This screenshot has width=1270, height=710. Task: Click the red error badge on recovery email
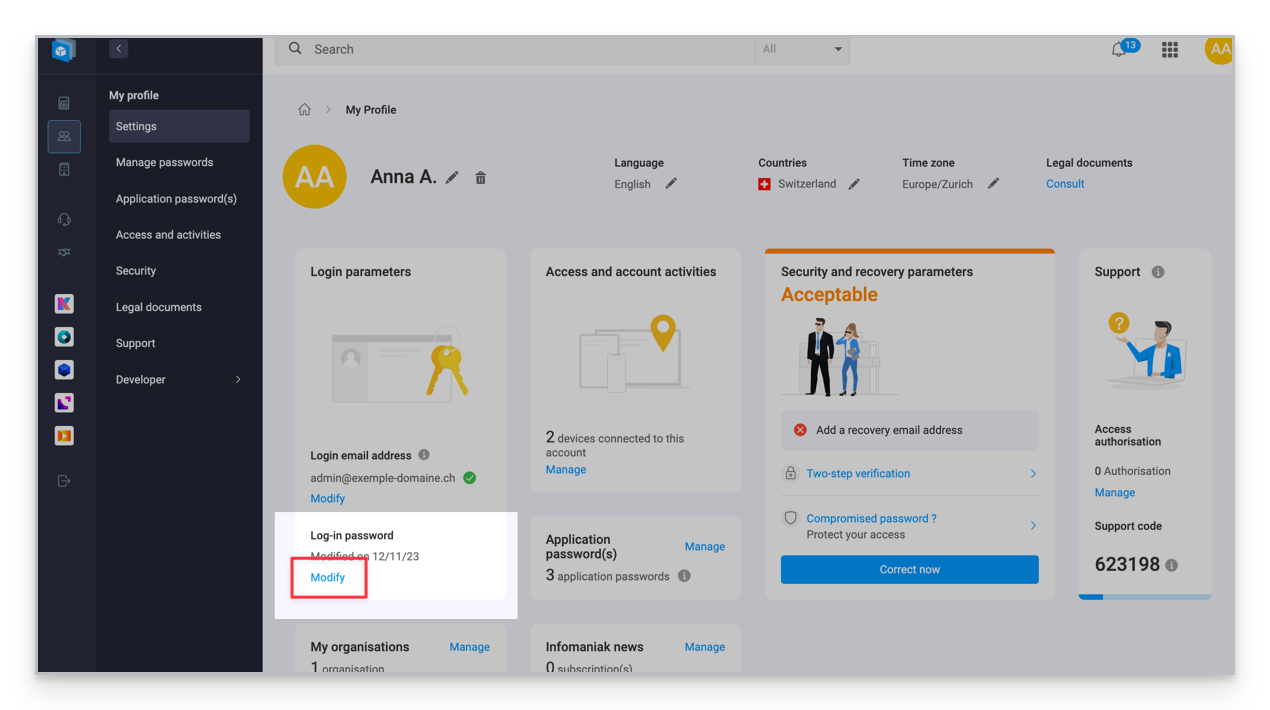pyautogui.click(x=800, y=430)
